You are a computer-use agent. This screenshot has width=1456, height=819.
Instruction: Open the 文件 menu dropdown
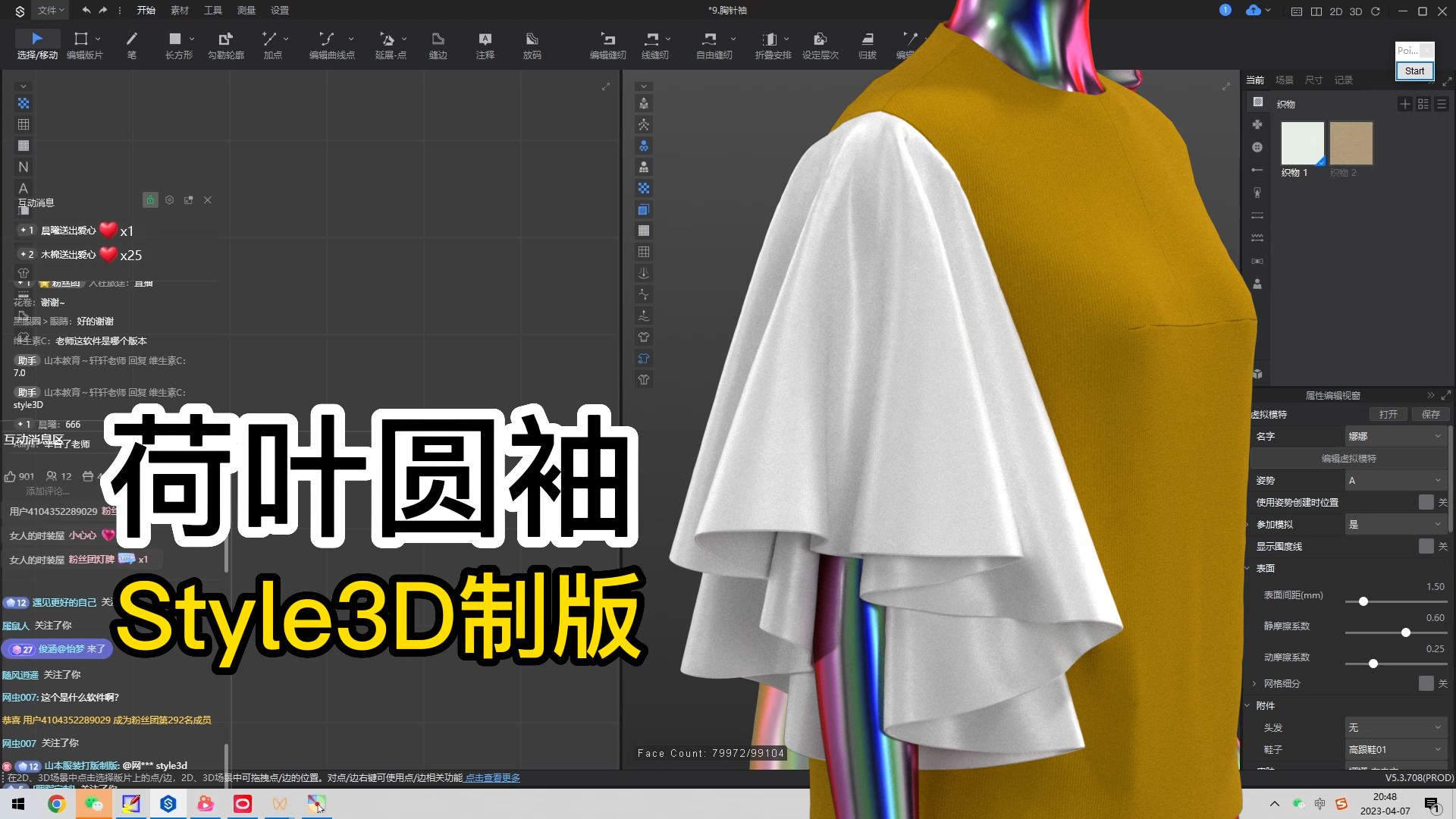[x=51, y=11]
